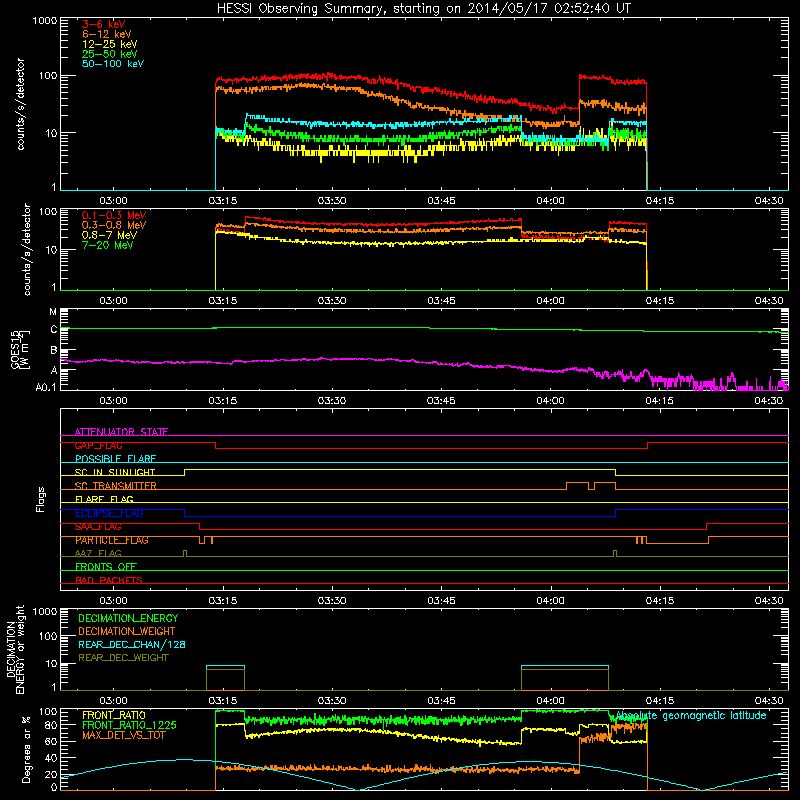Click the yellow 12-25 keV legend label
800x800 pixels.
tap(110, 44)
